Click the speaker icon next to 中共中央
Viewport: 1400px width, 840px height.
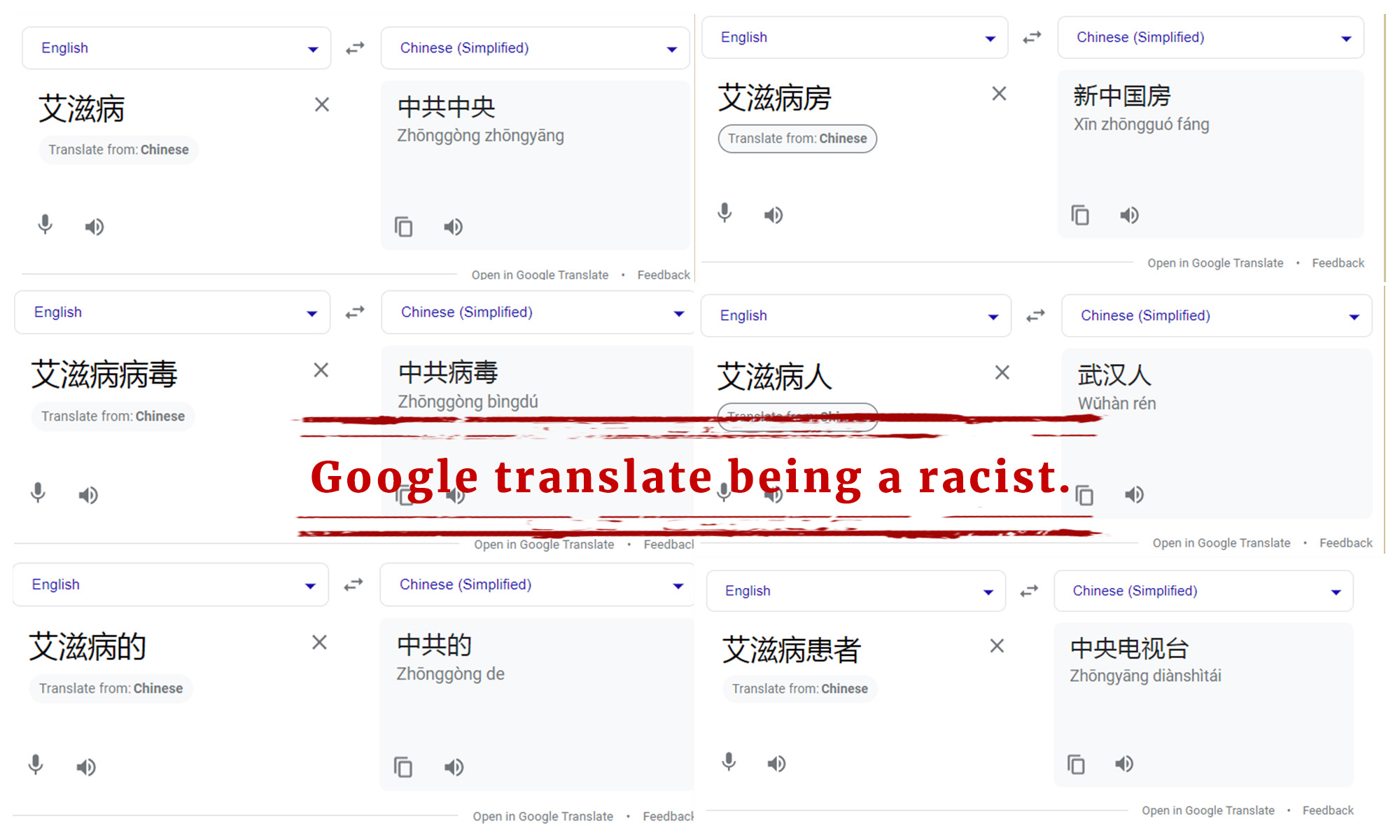click(452, 227)
